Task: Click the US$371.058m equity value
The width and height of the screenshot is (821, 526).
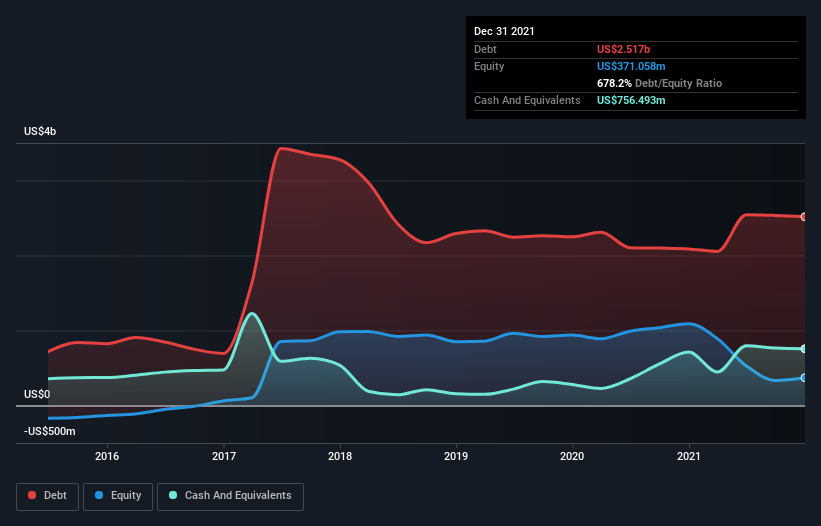Action: [631, 66]
